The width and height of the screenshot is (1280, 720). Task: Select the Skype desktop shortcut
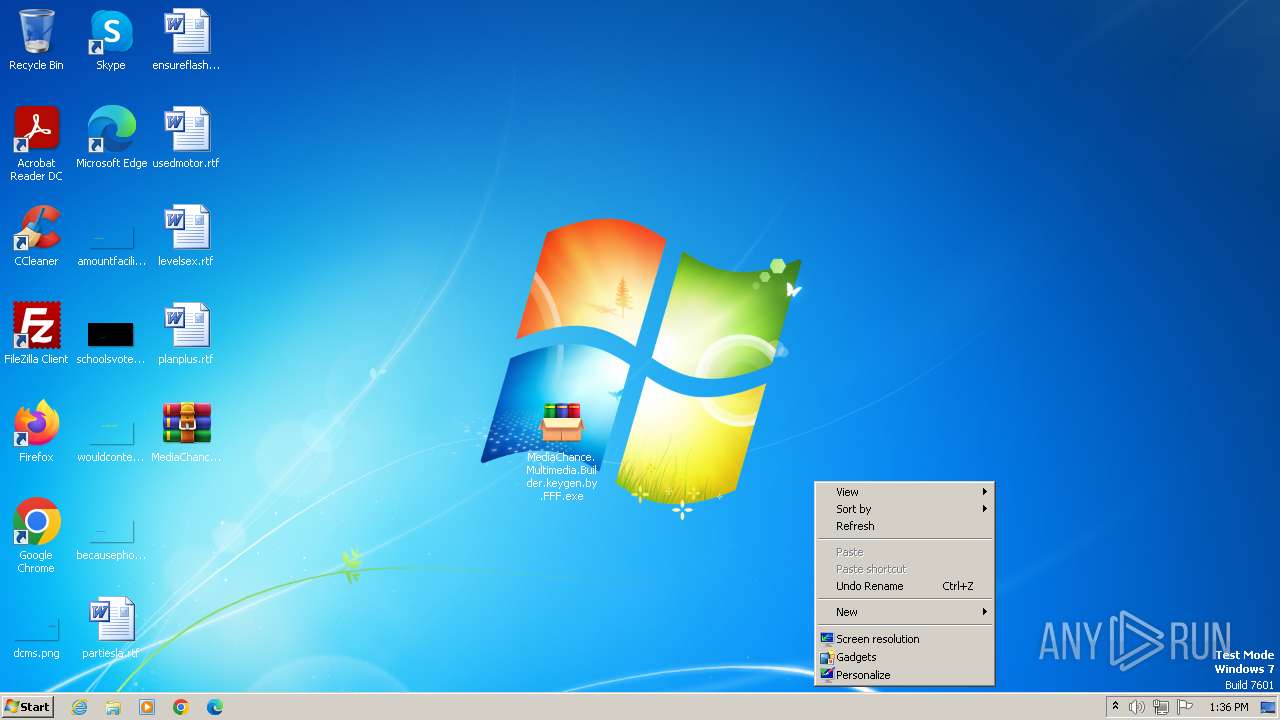pos(111,40)
